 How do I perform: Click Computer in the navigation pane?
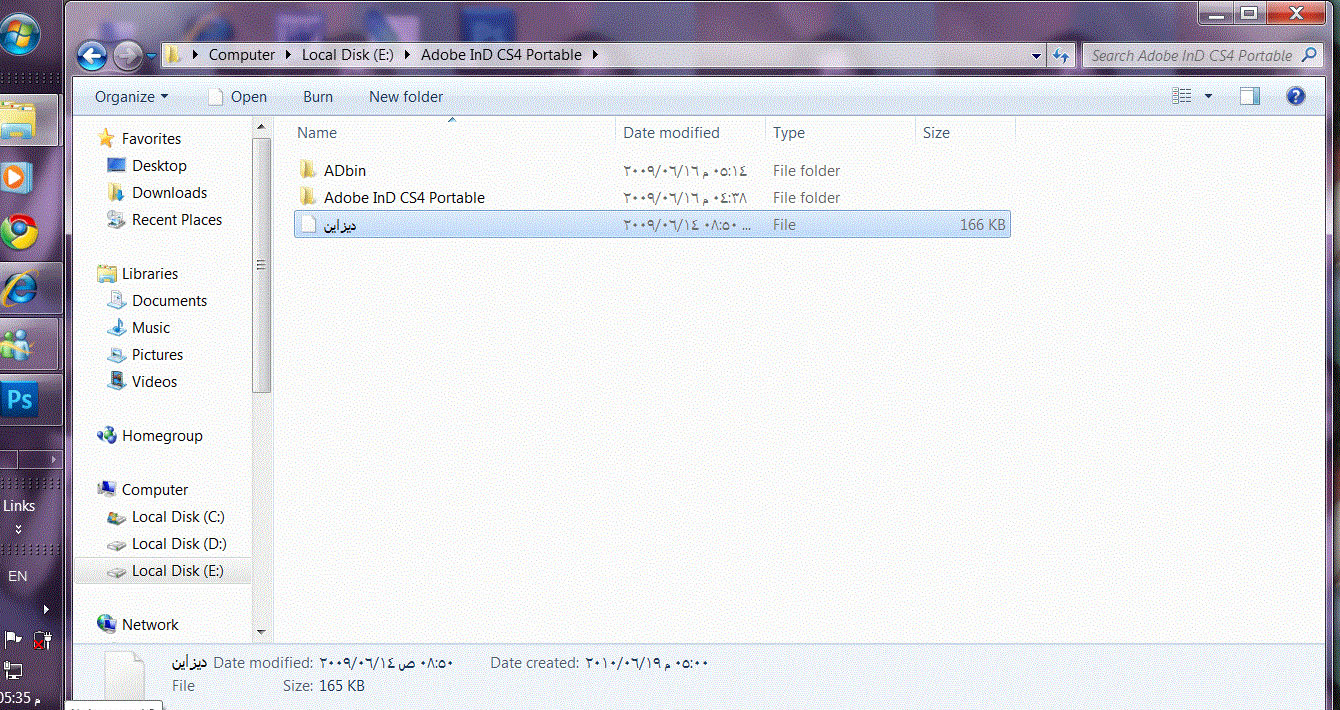[x=154, y=490]
